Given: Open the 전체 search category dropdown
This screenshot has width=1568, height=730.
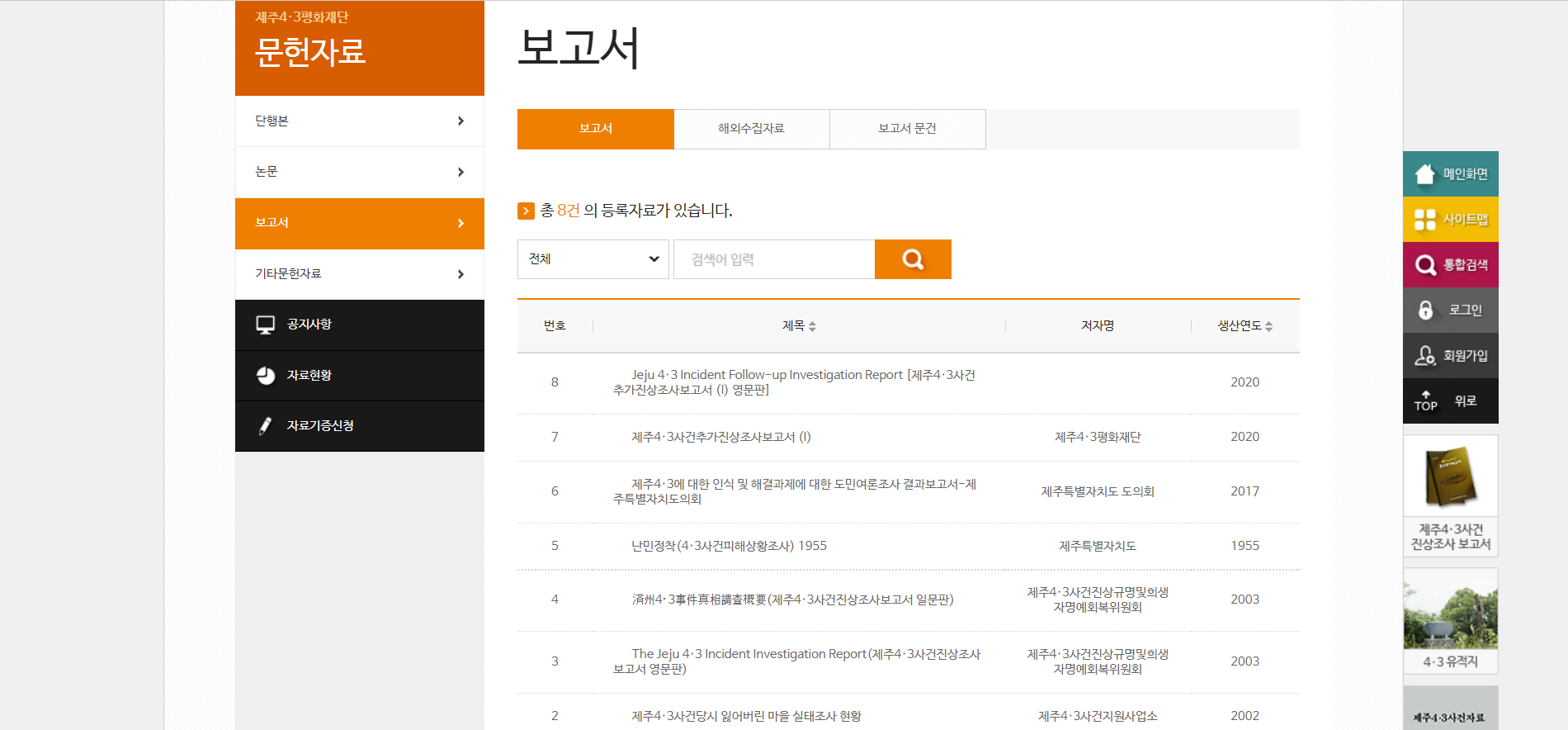Looking at the screenshot, I should [593, 259].
